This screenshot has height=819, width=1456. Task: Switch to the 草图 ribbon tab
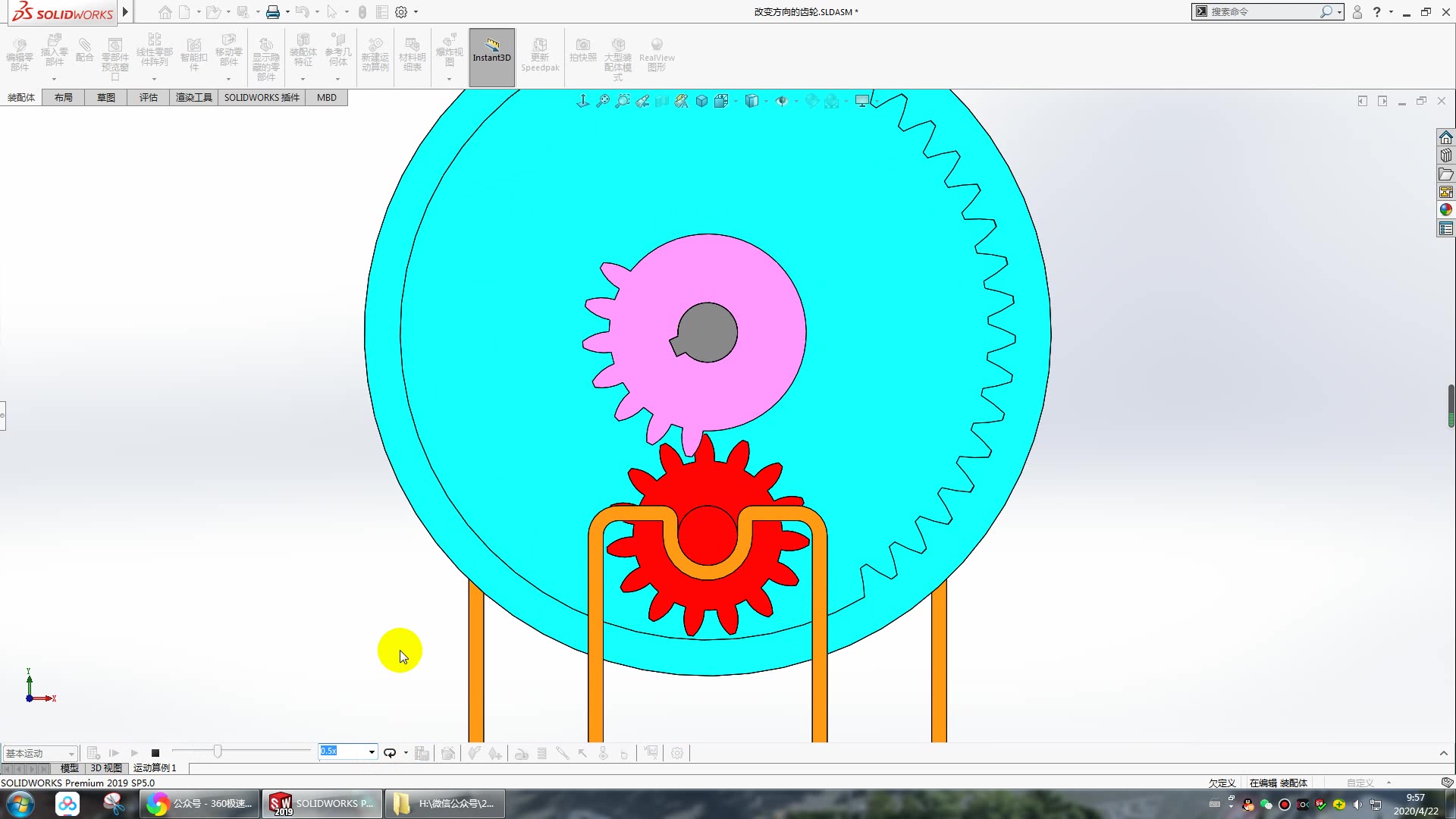106,97
